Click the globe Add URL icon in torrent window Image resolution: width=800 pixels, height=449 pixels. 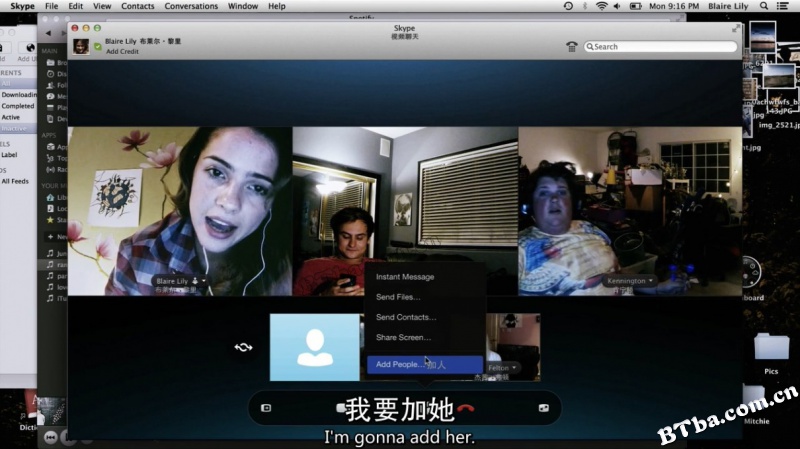[x=30, y=48]
